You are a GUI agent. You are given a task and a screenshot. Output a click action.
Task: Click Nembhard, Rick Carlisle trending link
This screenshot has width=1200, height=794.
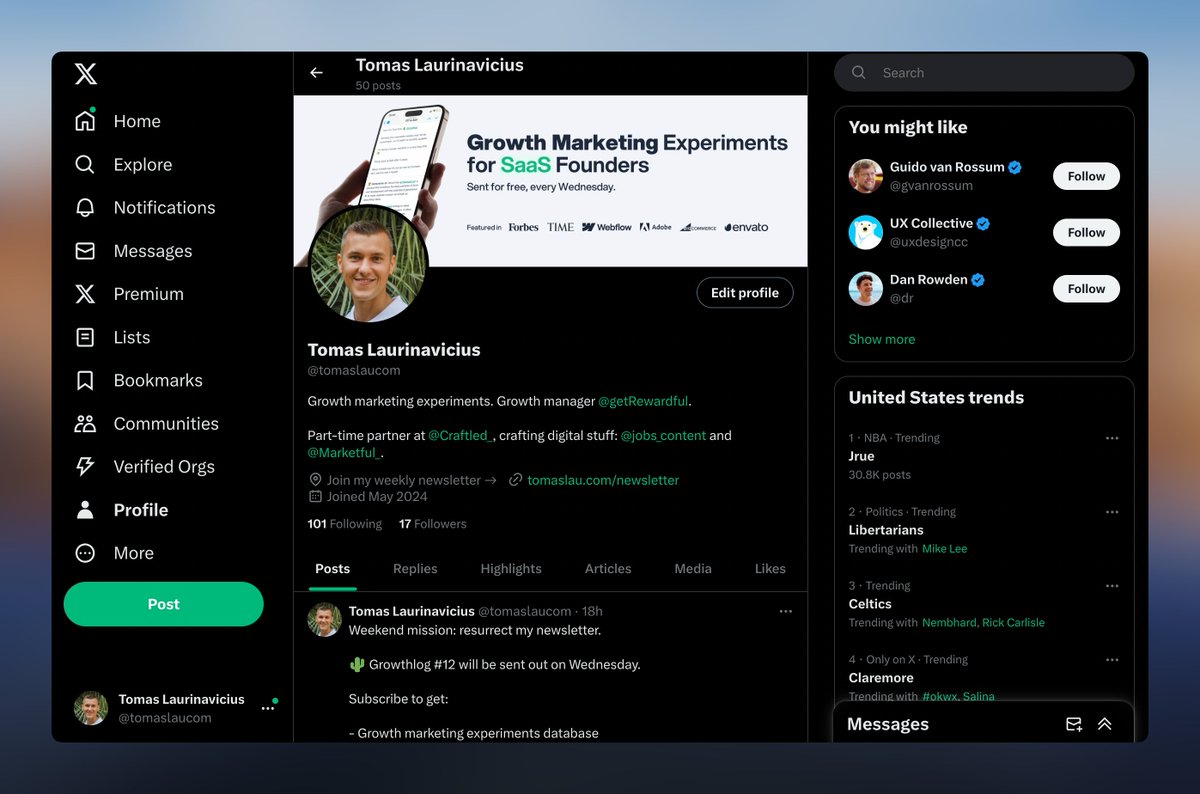point(983,622)
